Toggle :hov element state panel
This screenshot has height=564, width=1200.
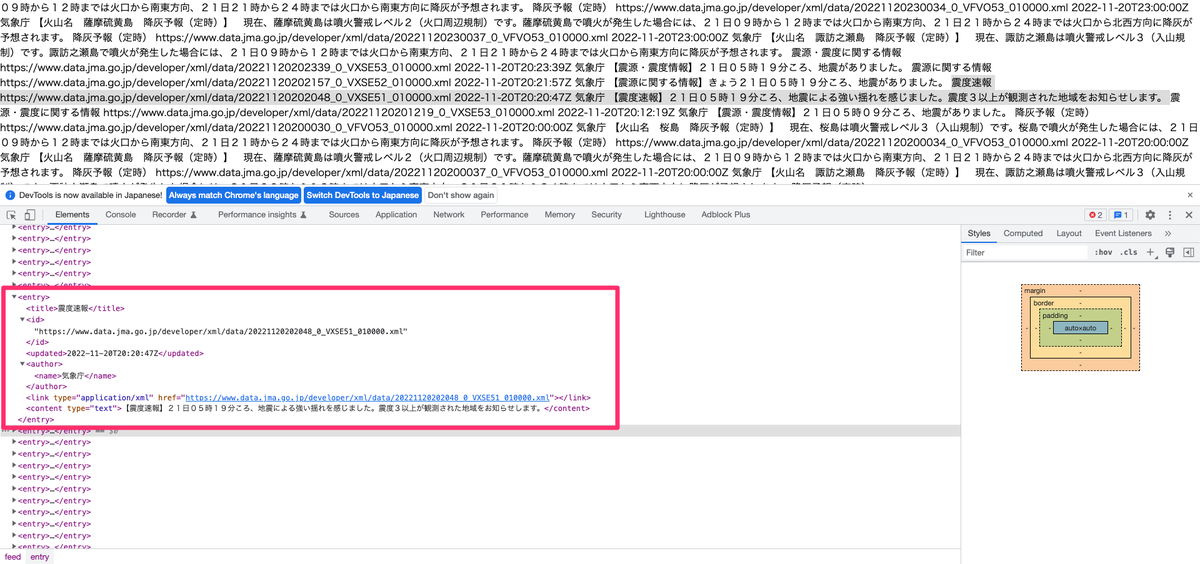1104,253
